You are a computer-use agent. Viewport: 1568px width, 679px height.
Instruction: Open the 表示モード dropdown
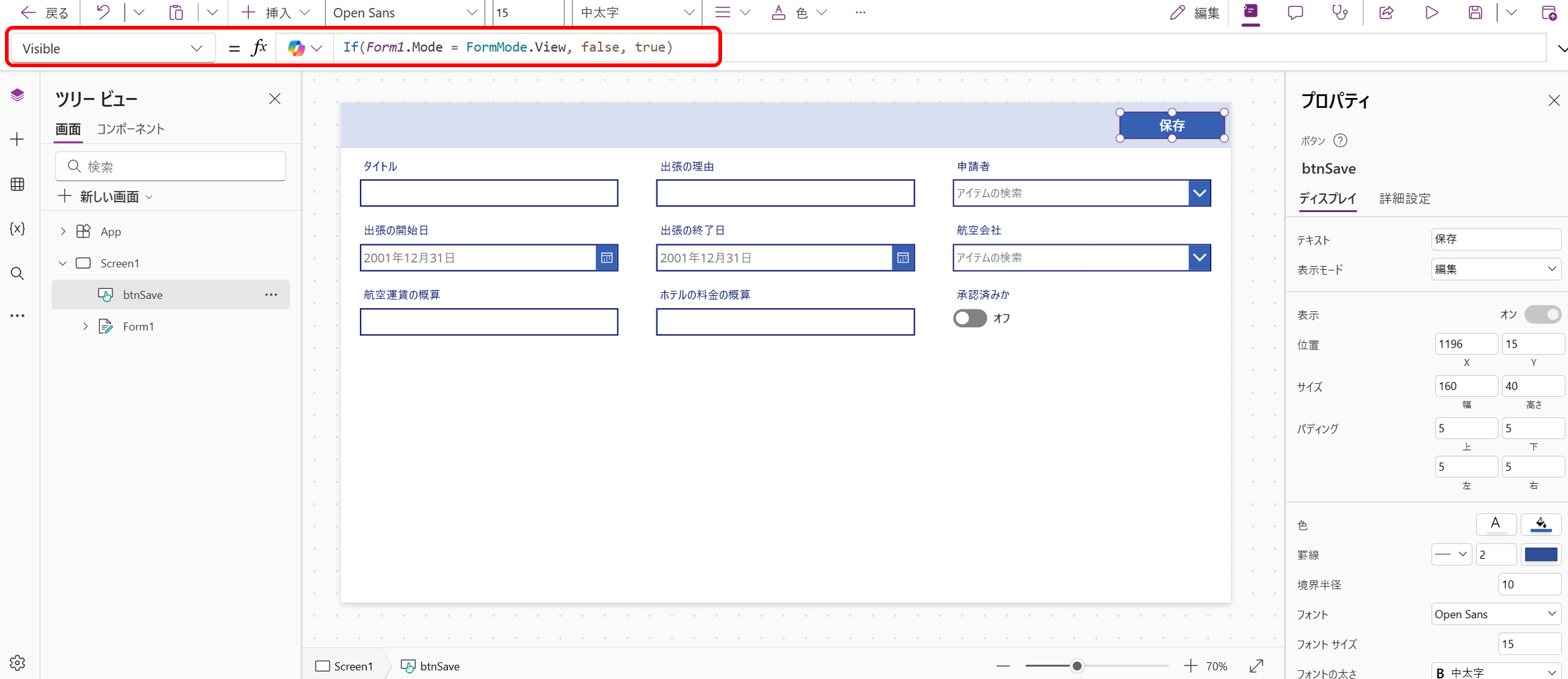[x=1495, y=269]
